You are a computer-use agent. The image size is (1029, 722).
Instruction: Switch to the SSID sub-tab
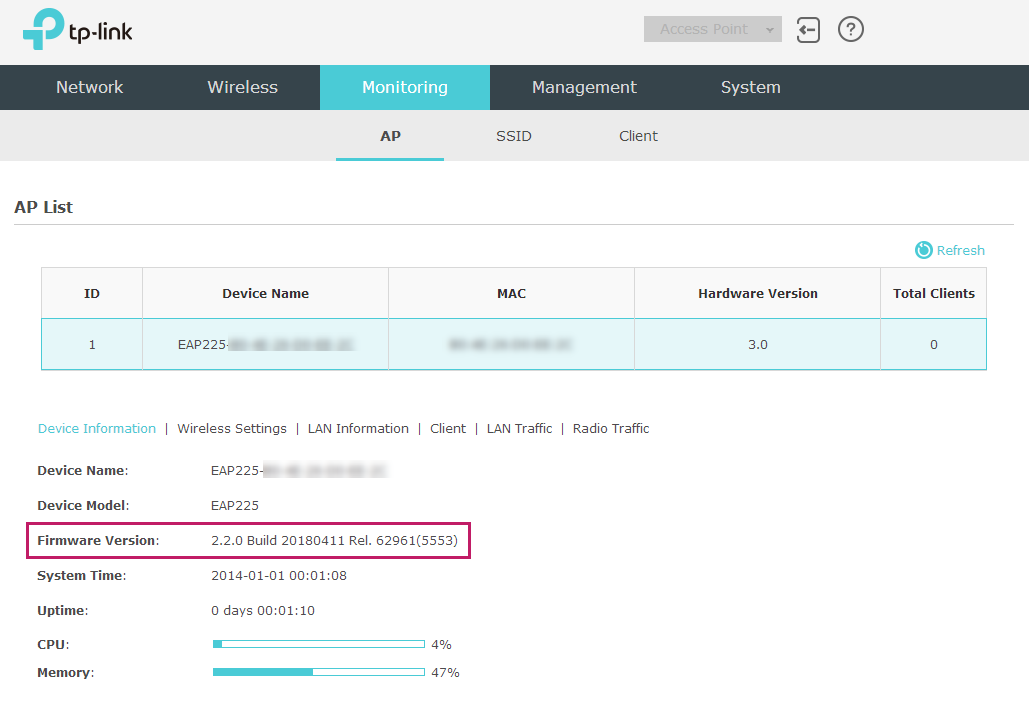pos(514,136)
